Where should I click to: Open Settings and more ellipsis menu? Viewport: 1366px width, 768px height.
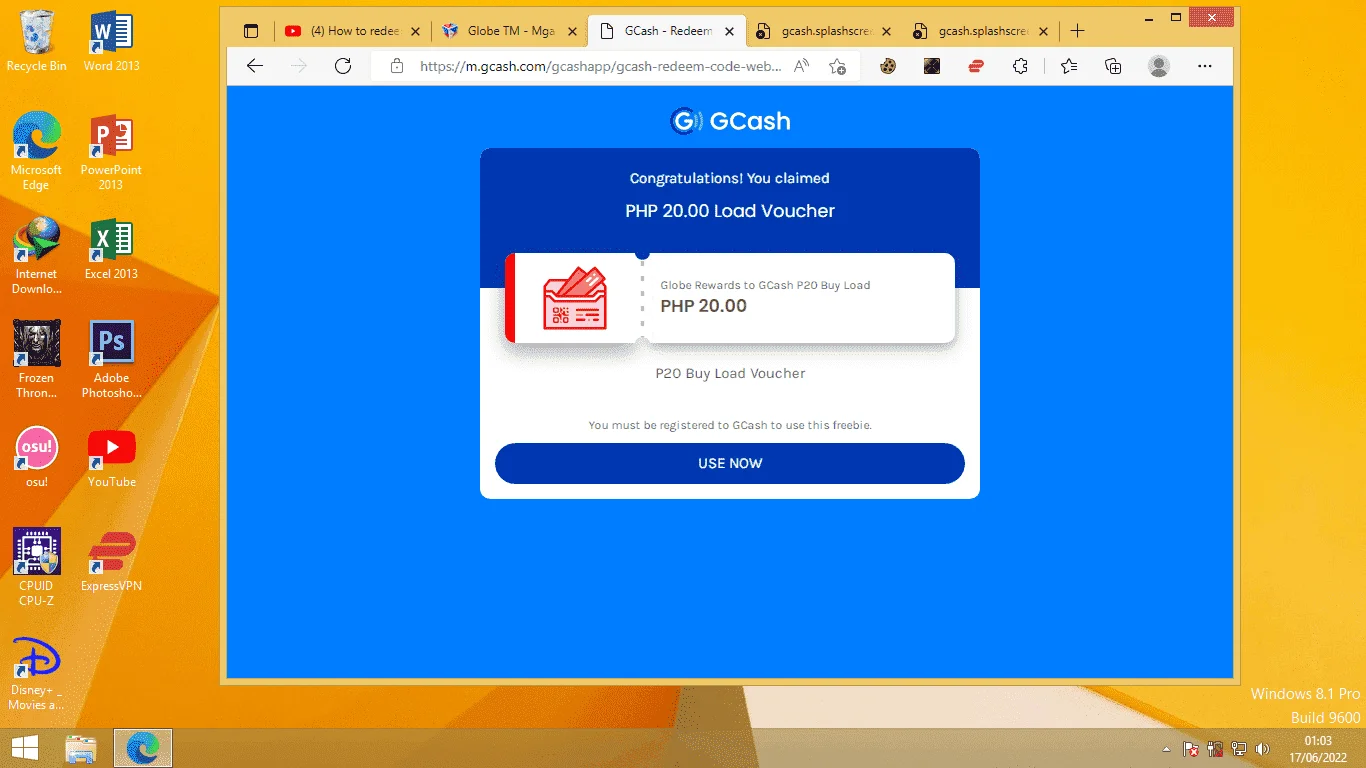pyautogui.click(x=1204, y=66)
